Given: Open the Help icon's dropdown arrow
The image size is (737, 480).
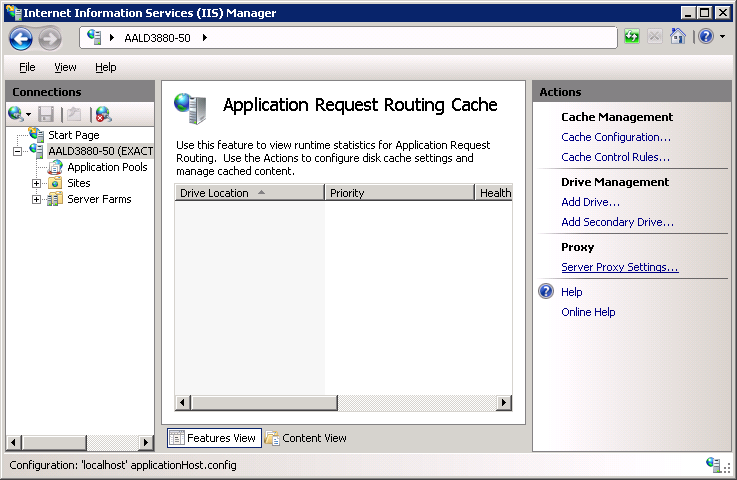Looking at the screenshot, I should tap(722, 36).
